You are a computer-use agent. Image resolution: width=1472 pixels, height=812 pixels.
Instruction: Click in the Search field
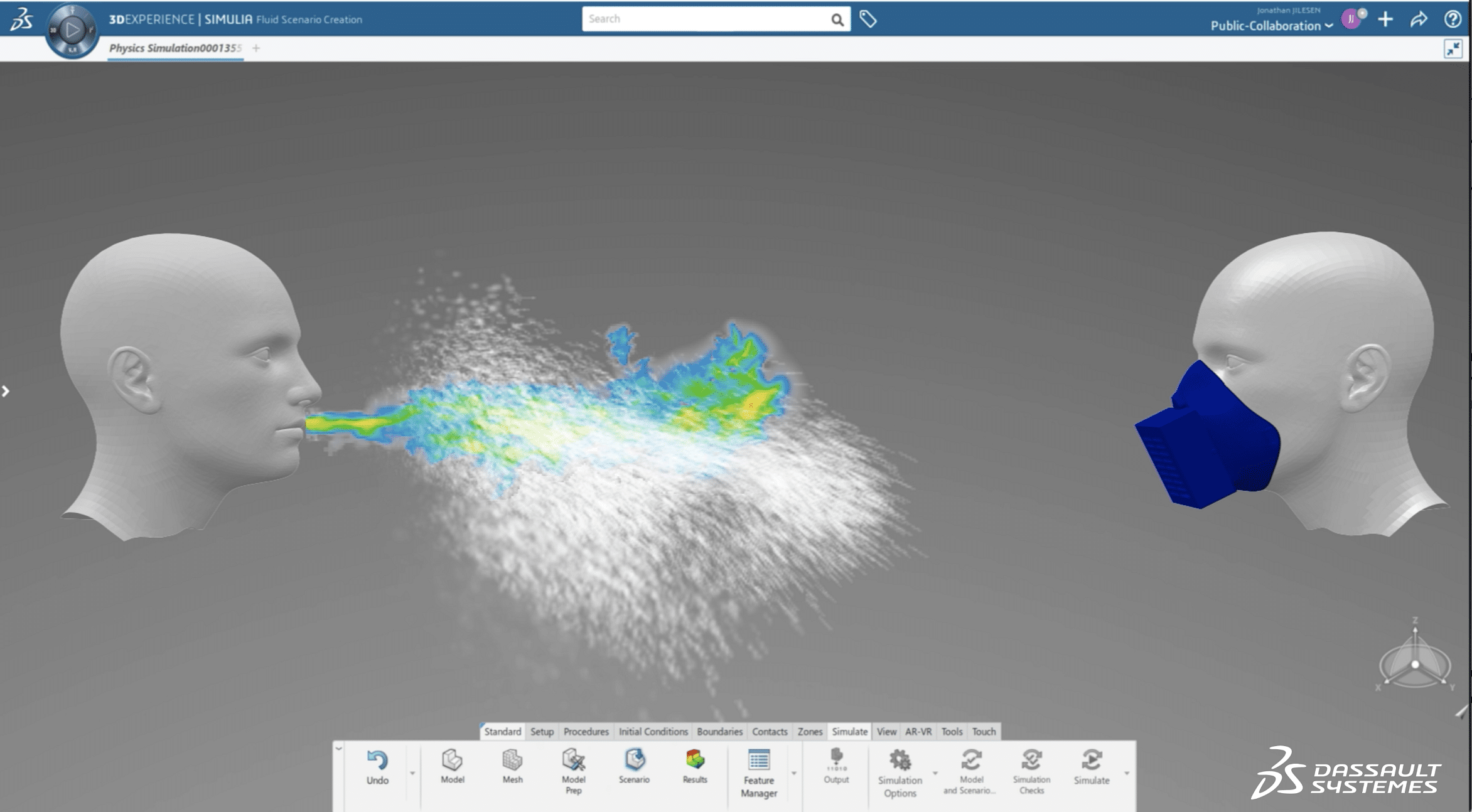tap(706, 19)
